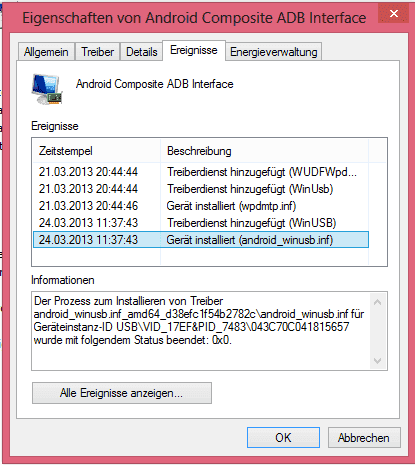Switch to the Energieverwaltung tab

(x=273, y=52)
